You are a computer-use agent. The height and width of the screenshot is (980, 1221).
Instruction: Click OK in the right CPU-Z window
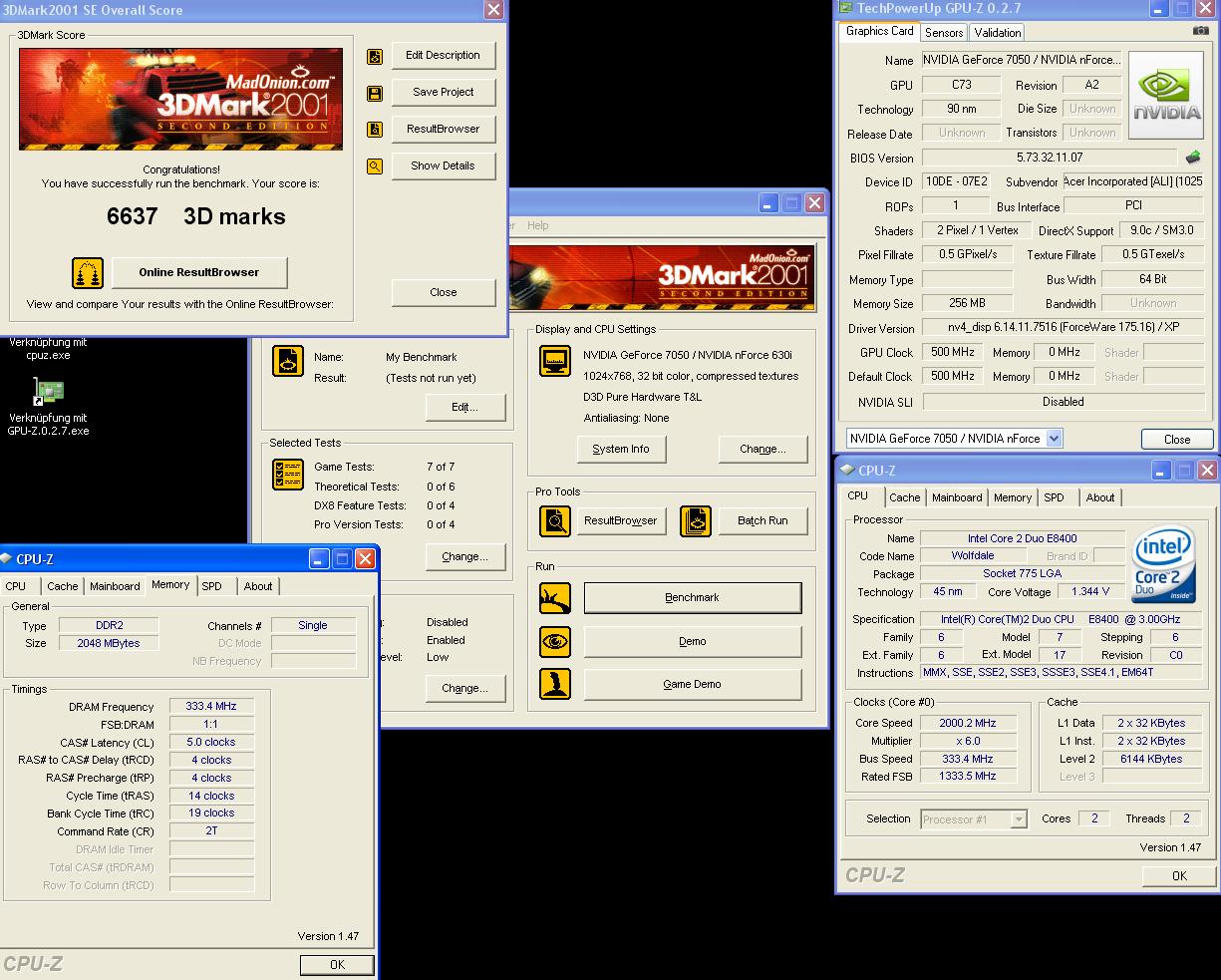point(1179,876)
